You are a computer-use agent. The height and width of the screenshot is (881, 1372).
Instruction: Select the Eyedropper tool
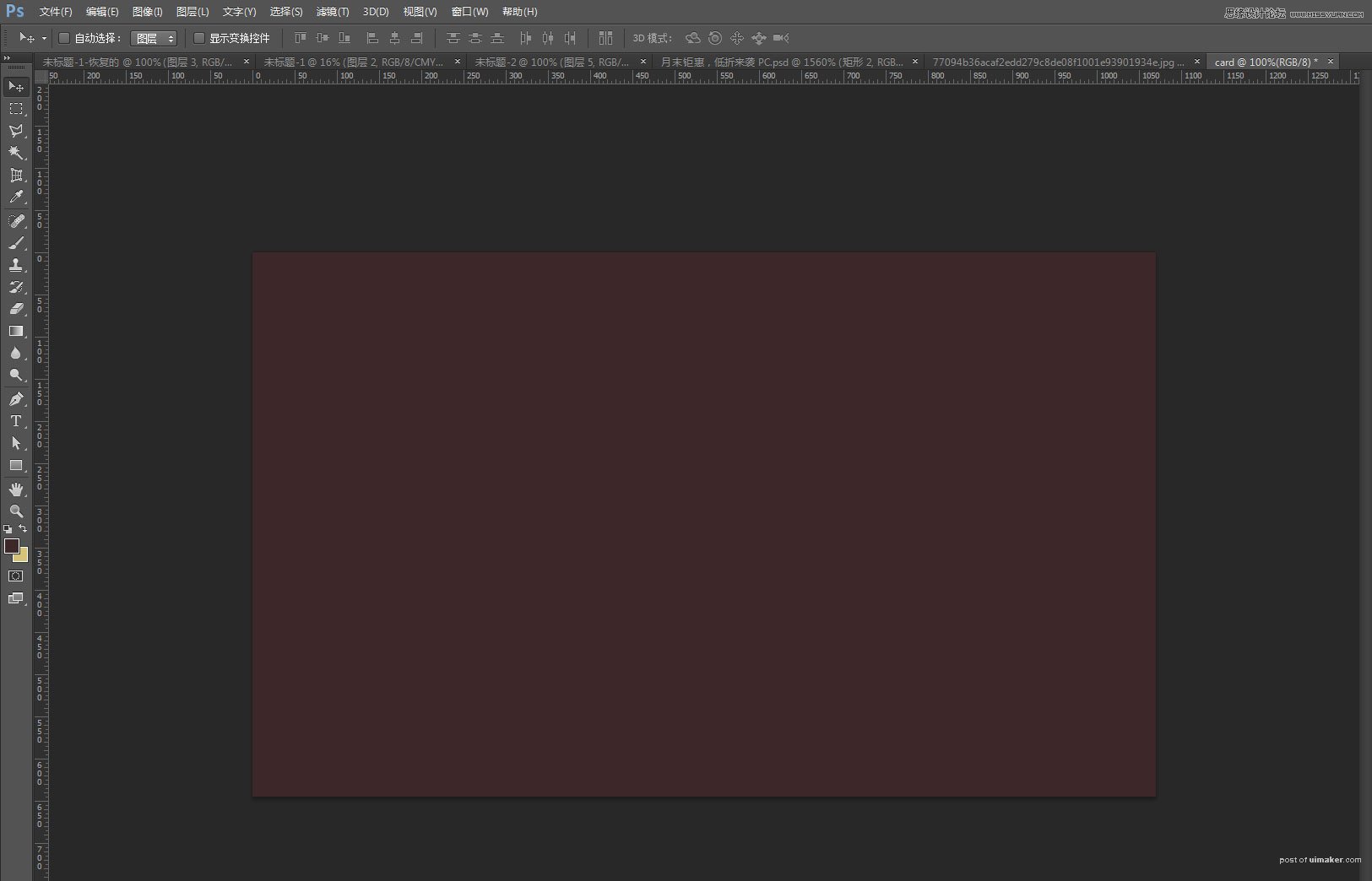(16, 197)
